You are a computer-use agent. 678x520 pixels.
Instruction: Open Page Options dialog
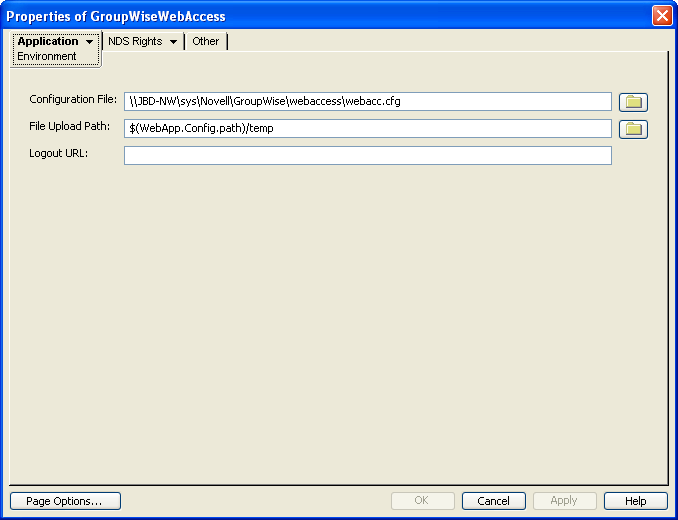click(x=65, y=501)
